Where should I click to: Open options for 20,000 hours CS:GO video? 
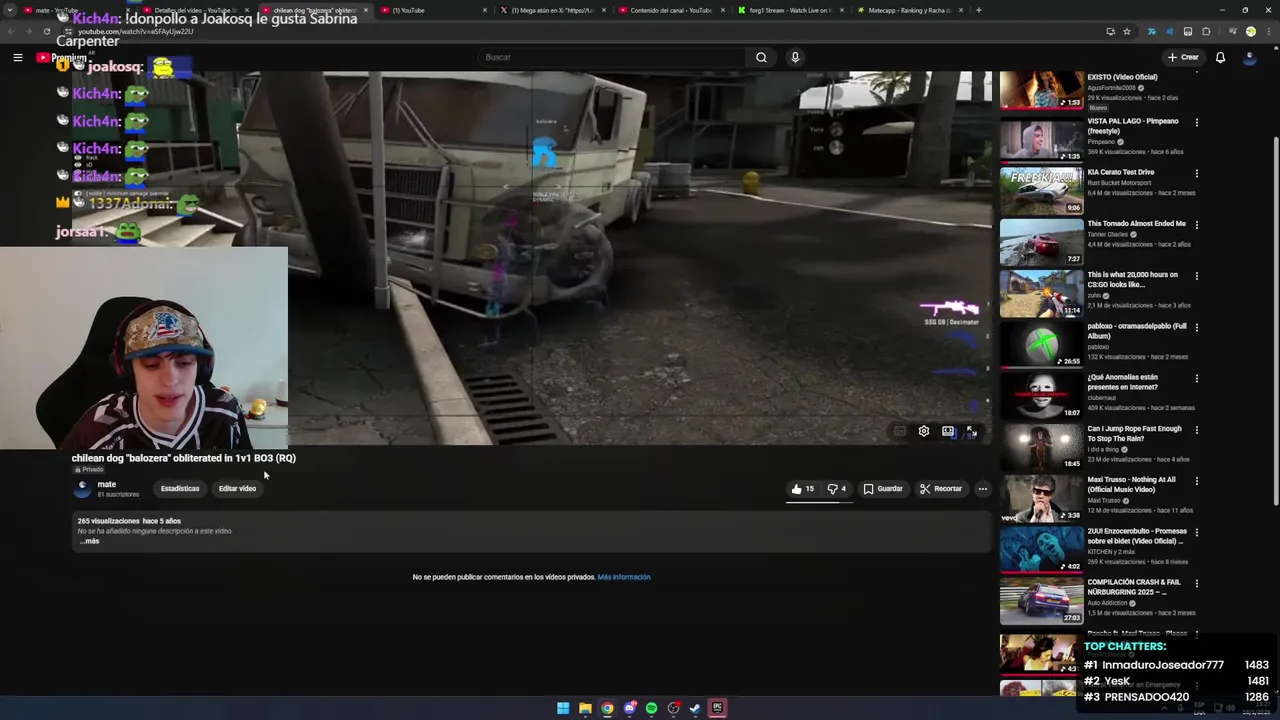[1196, 276]
